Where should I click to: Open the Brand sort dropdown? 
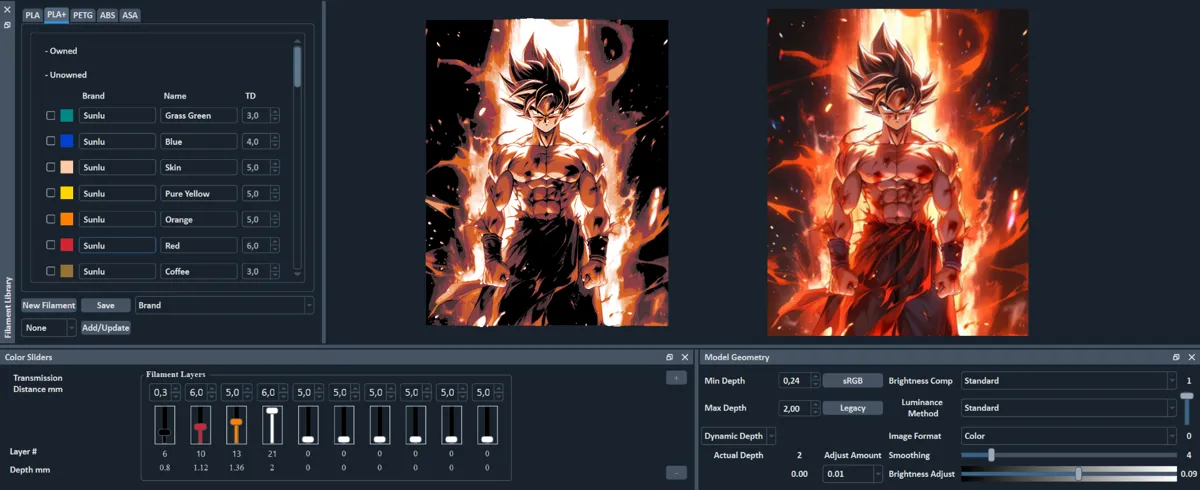[x=225, y=305]
